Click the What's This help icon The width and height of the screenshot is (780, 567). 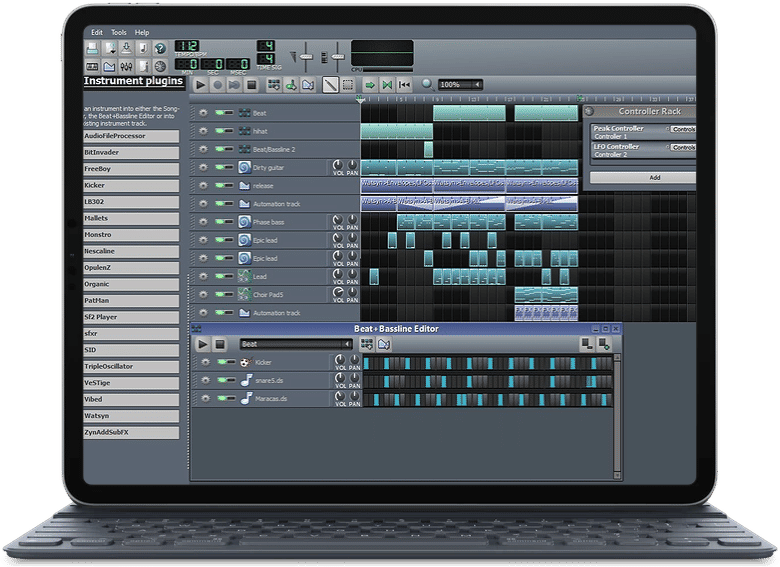[x=160, y=48]
